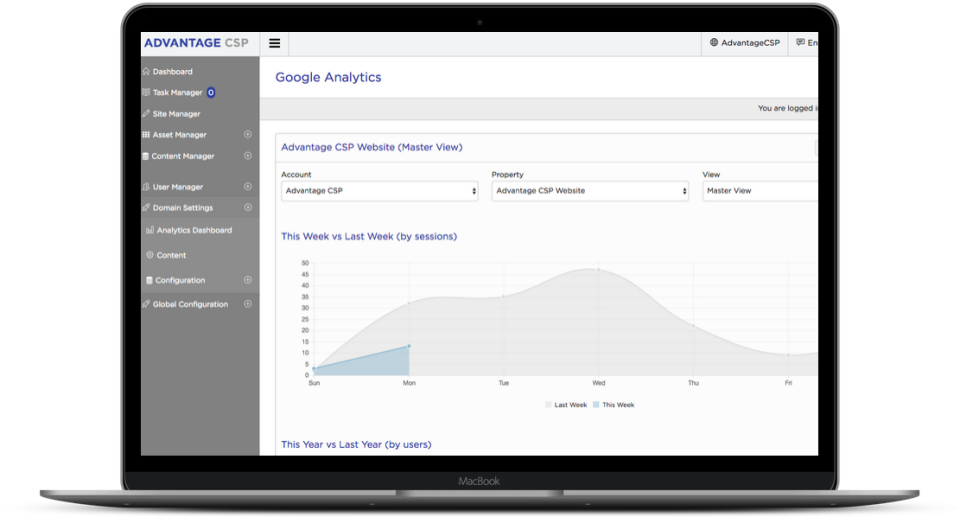Click the Site Manager pencil icon
This screenshot has height=517, width=960.
point(146,113)
